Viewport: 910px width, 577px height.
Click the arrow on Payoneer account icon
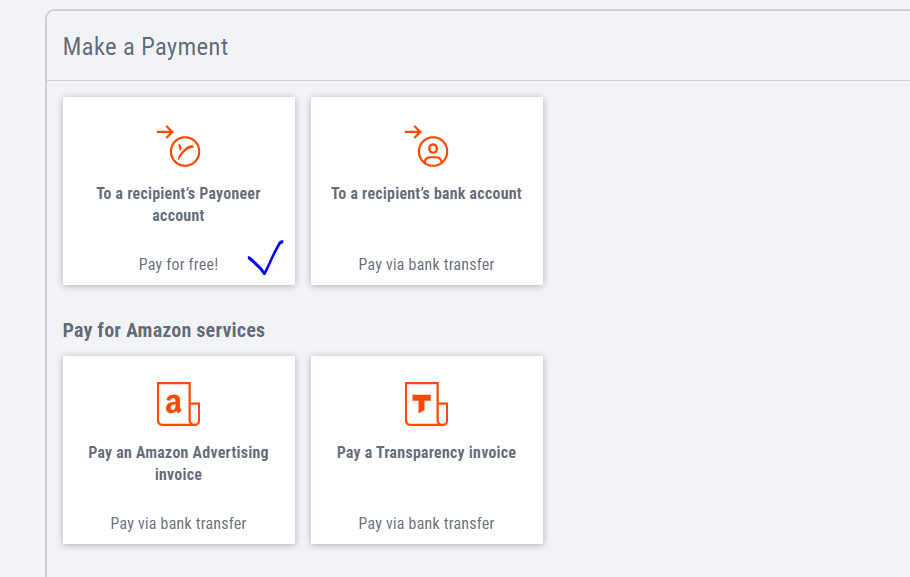click(165, 132)
